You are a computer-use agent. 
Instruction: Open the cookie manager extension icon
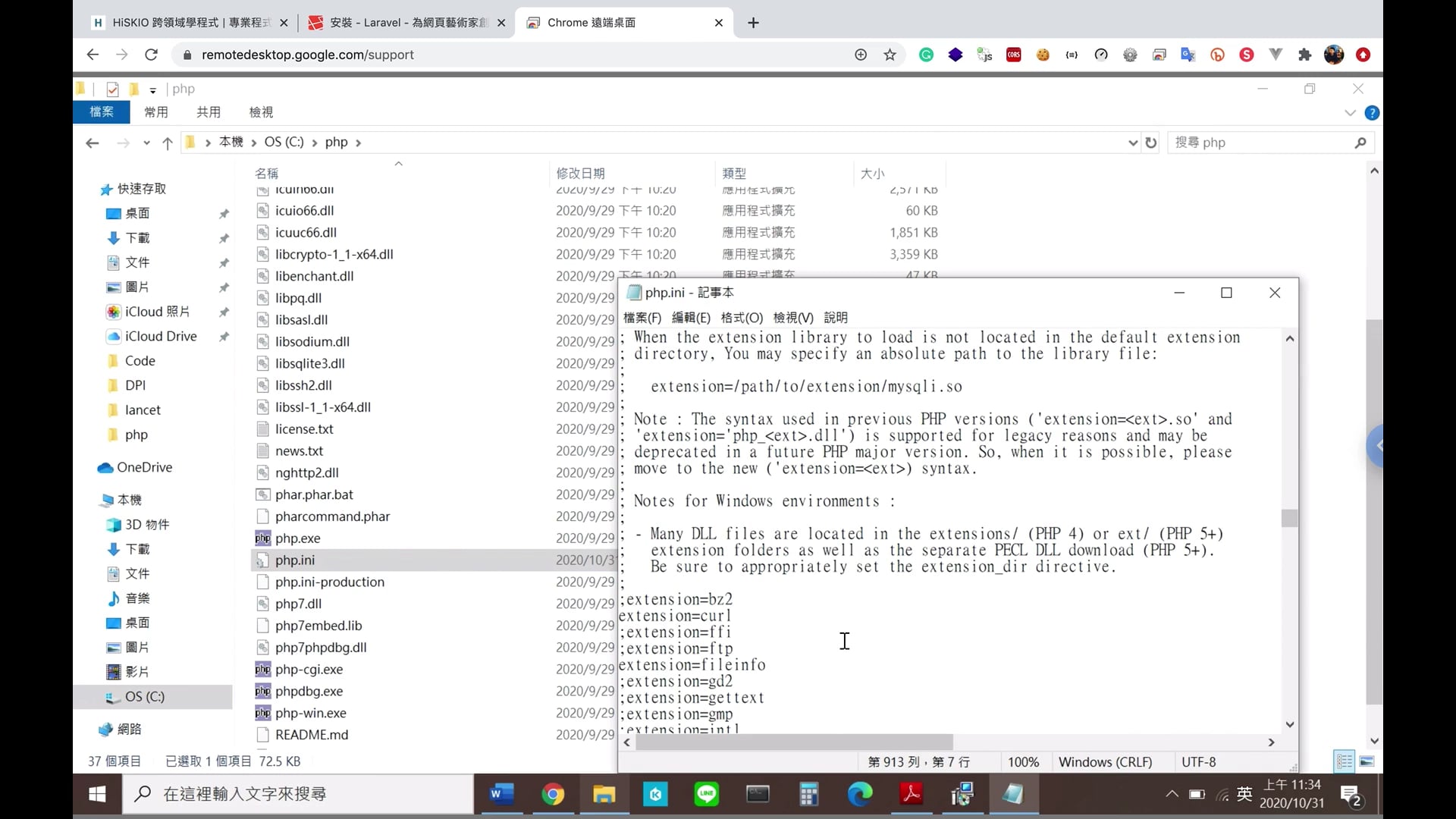(1043, 55)
